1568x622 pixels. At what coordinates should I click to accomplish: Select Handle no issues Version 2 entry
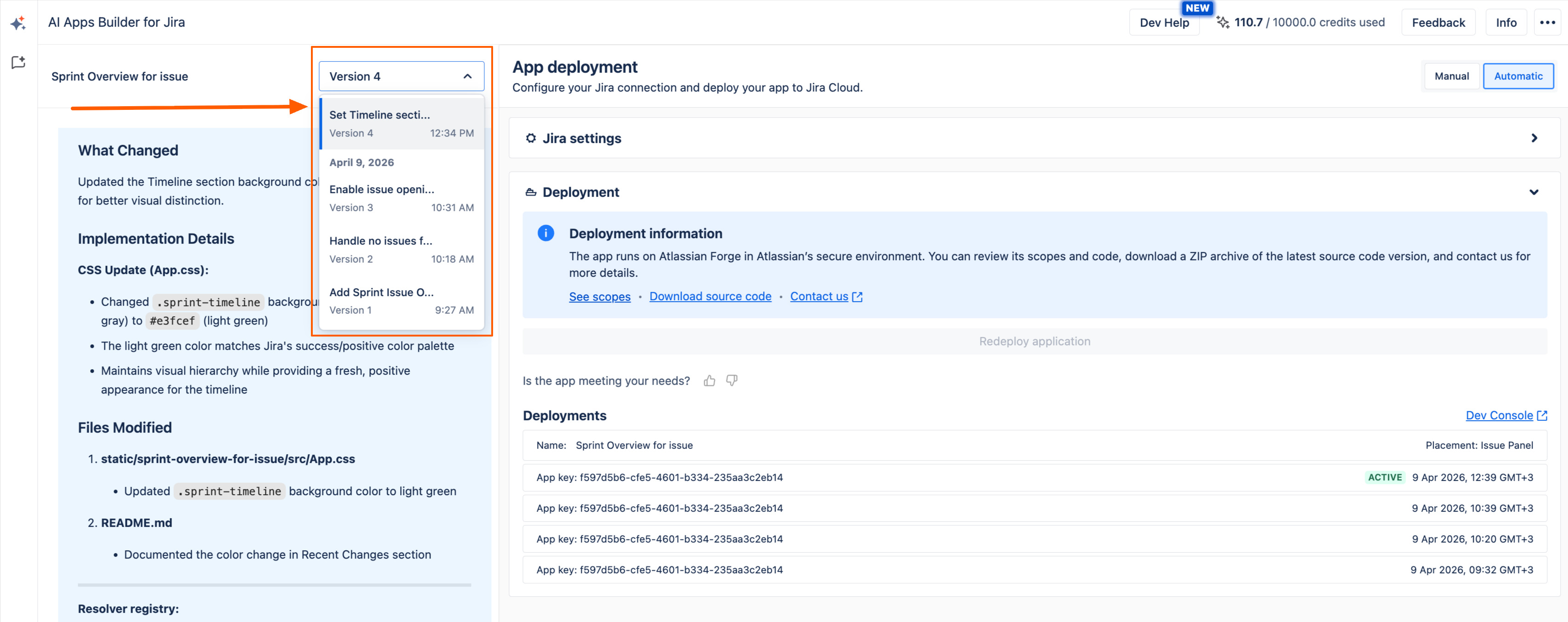tap(401, 250)
